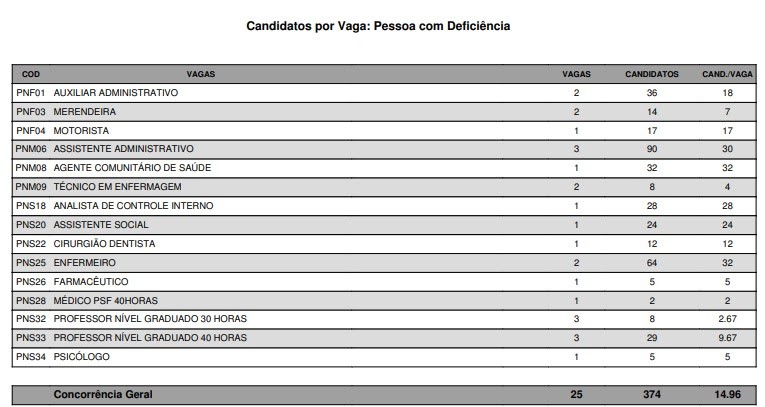Select the PNS34 Psicólogo row
Viewport: 765px width, 407px height.
(x=81, y=357)
